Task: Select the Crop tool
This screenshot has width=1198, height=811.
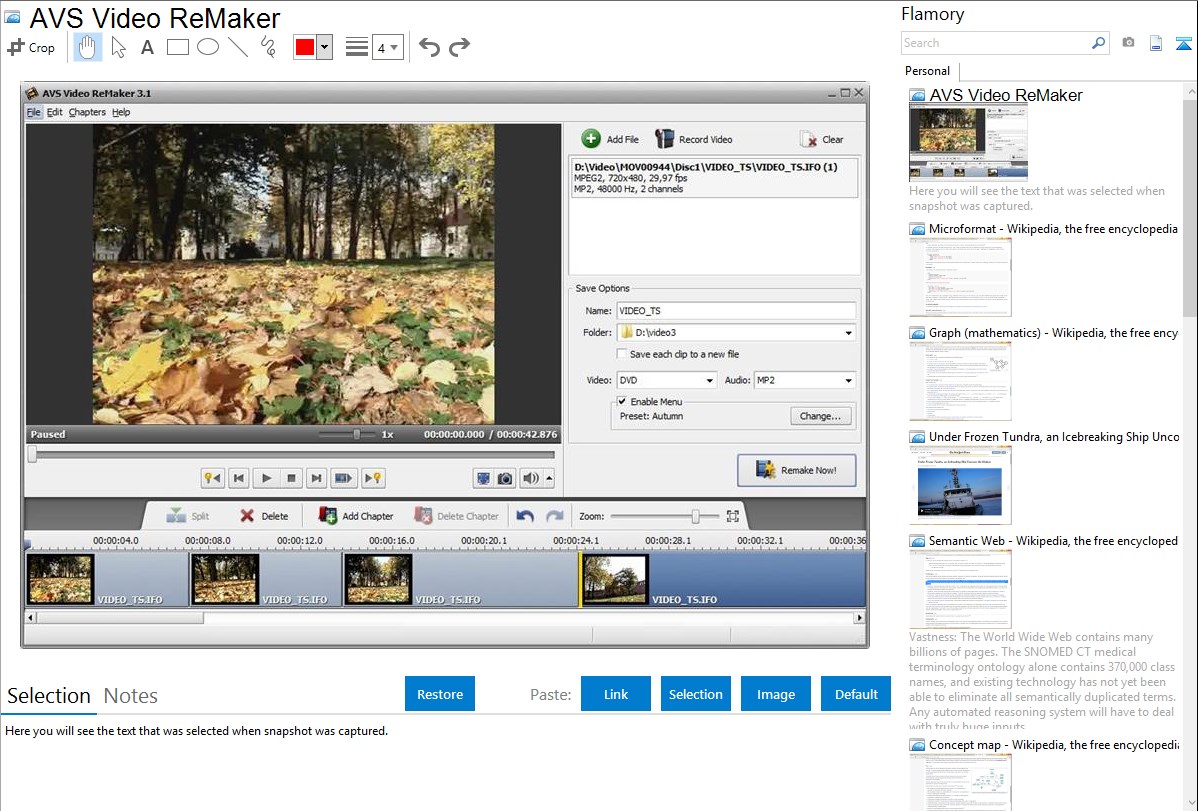Action: click(31, 47)
